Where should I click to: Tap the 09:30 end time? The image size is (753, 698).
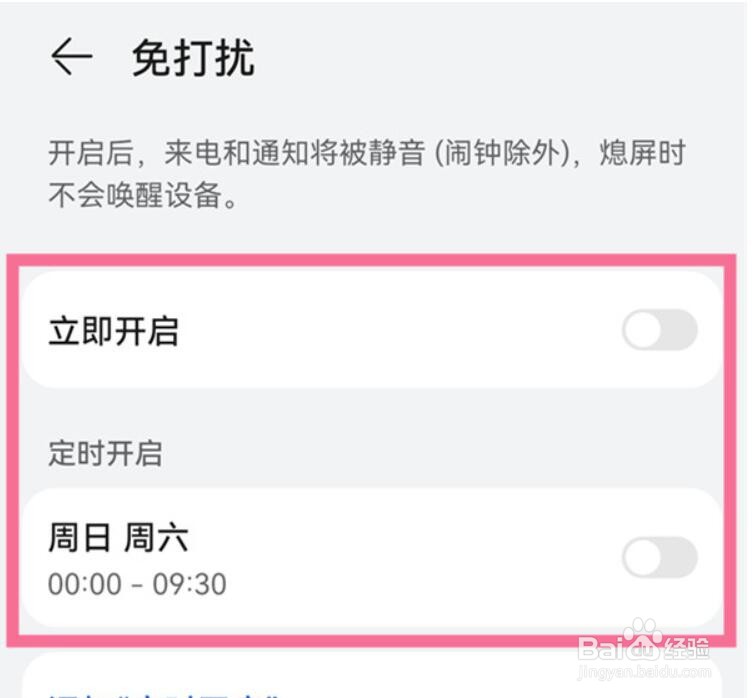(x=189, y=583)
